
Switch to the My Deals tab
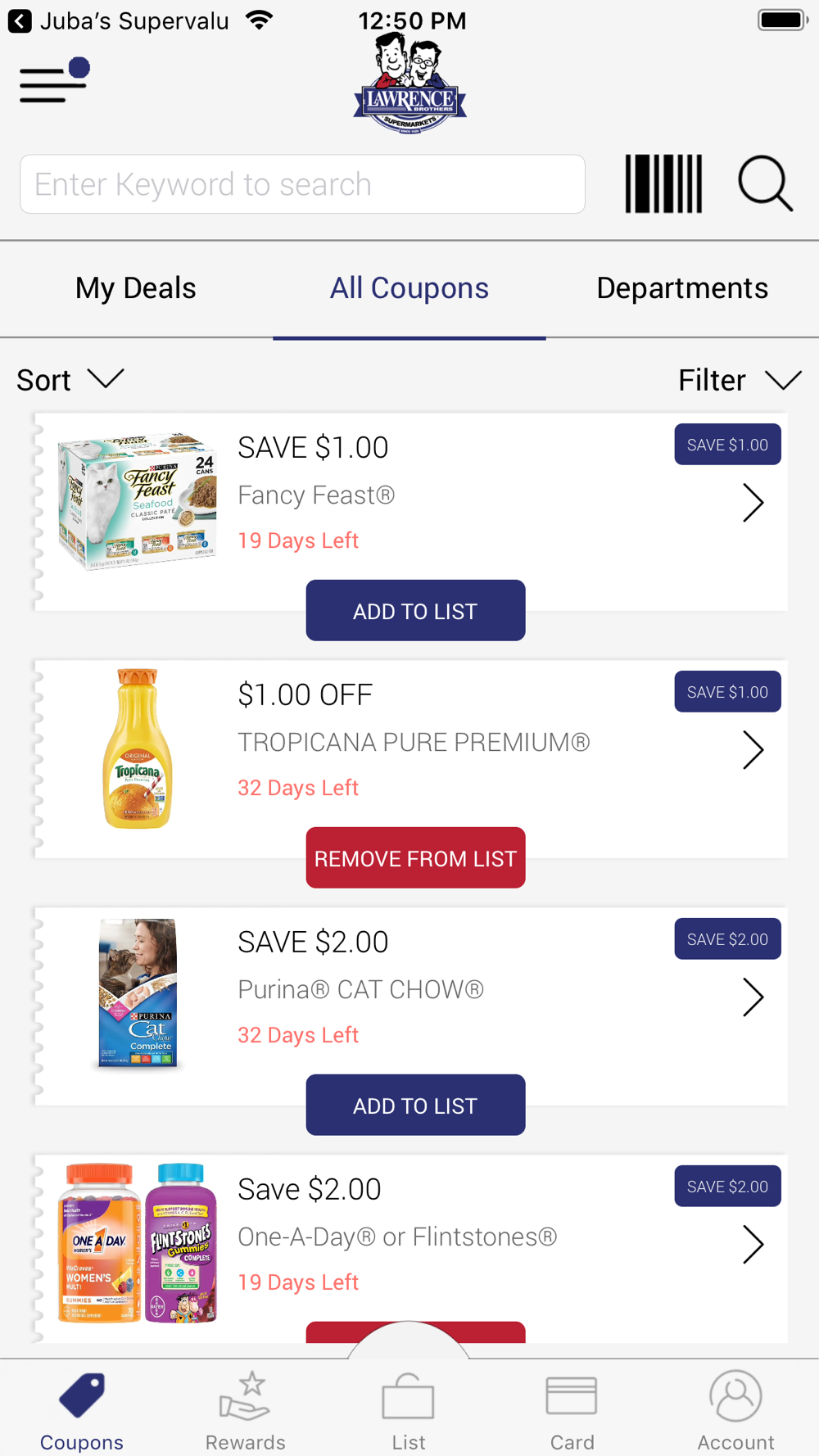tap(136, 288)
